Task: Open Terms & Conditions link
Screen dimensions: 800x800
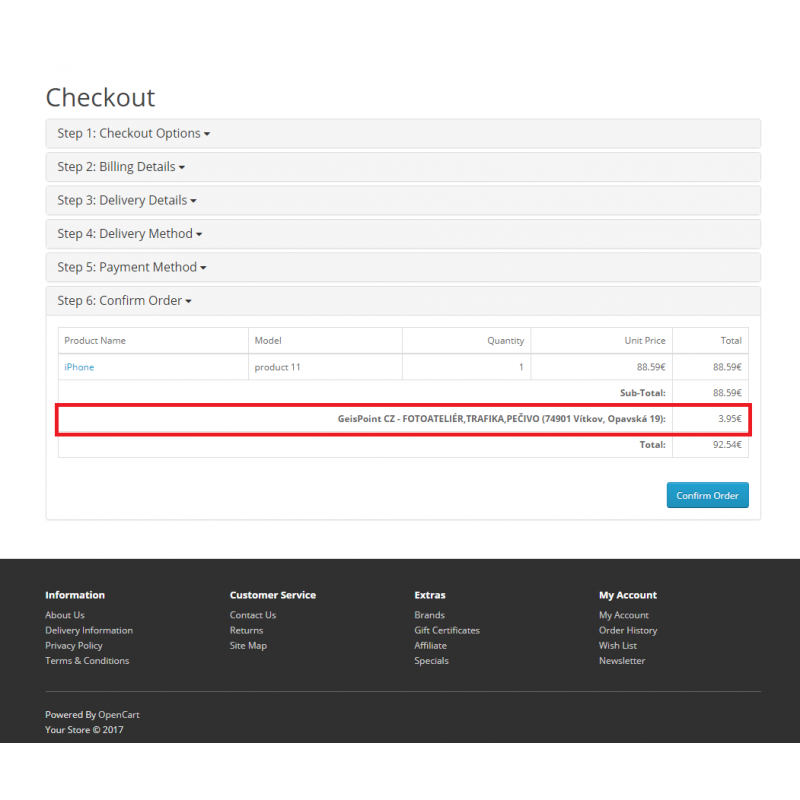Action: [x=87, y=660]
